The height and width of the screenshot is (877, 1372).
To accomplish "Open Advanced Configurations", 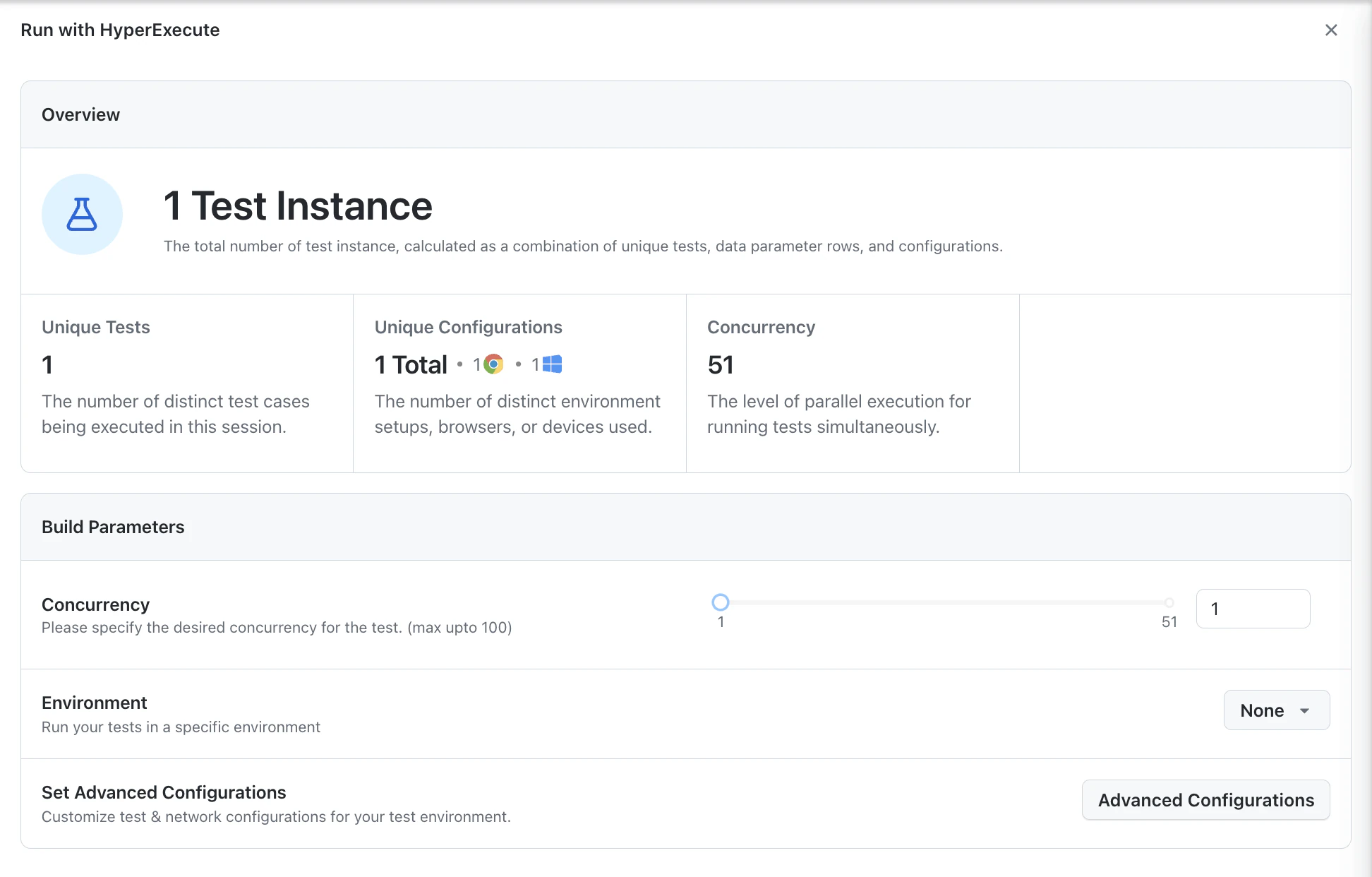I will click(1205, 800).
